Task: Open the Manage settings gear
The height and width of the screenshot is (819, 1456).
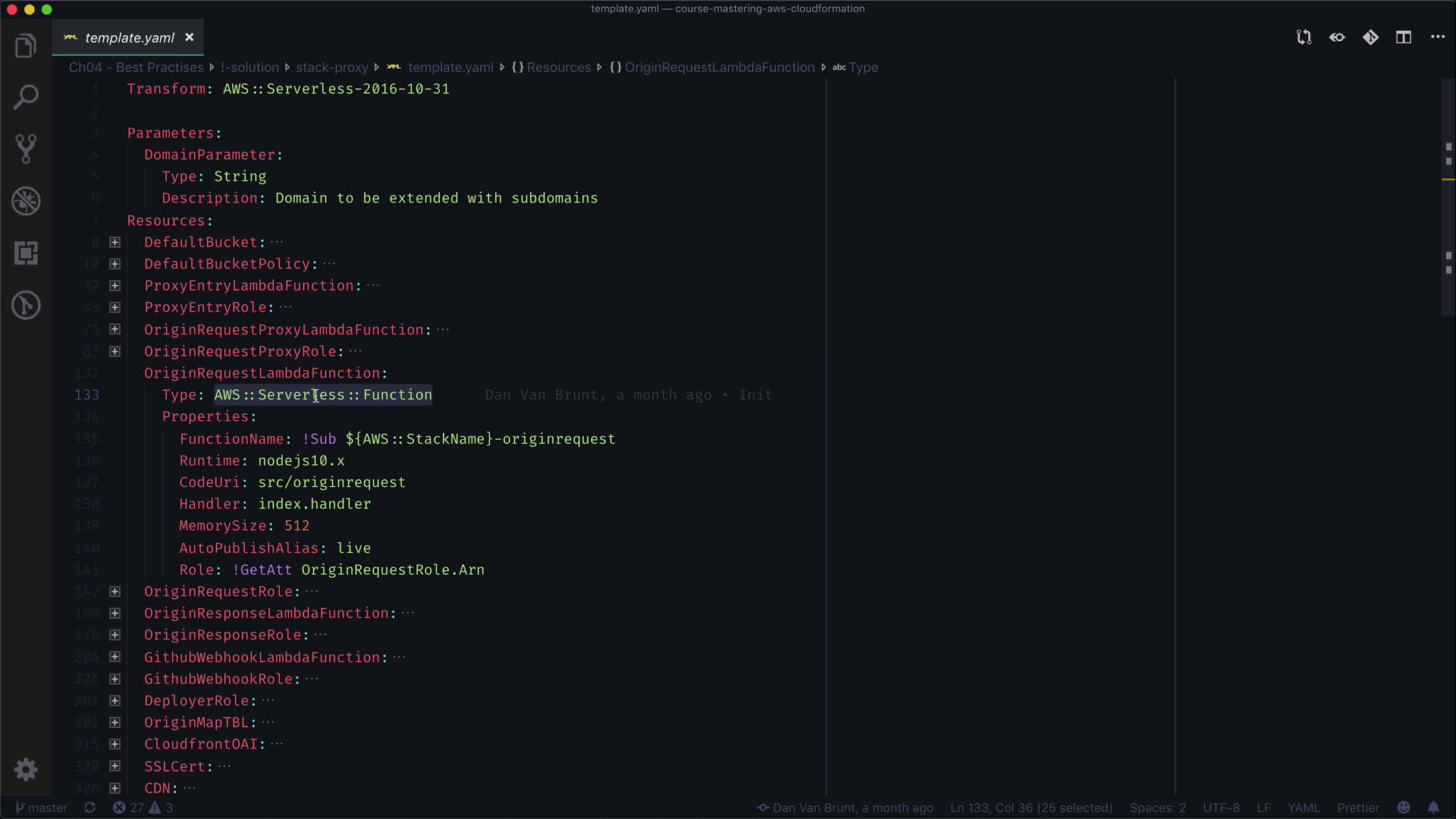Action: pos(26,770)
